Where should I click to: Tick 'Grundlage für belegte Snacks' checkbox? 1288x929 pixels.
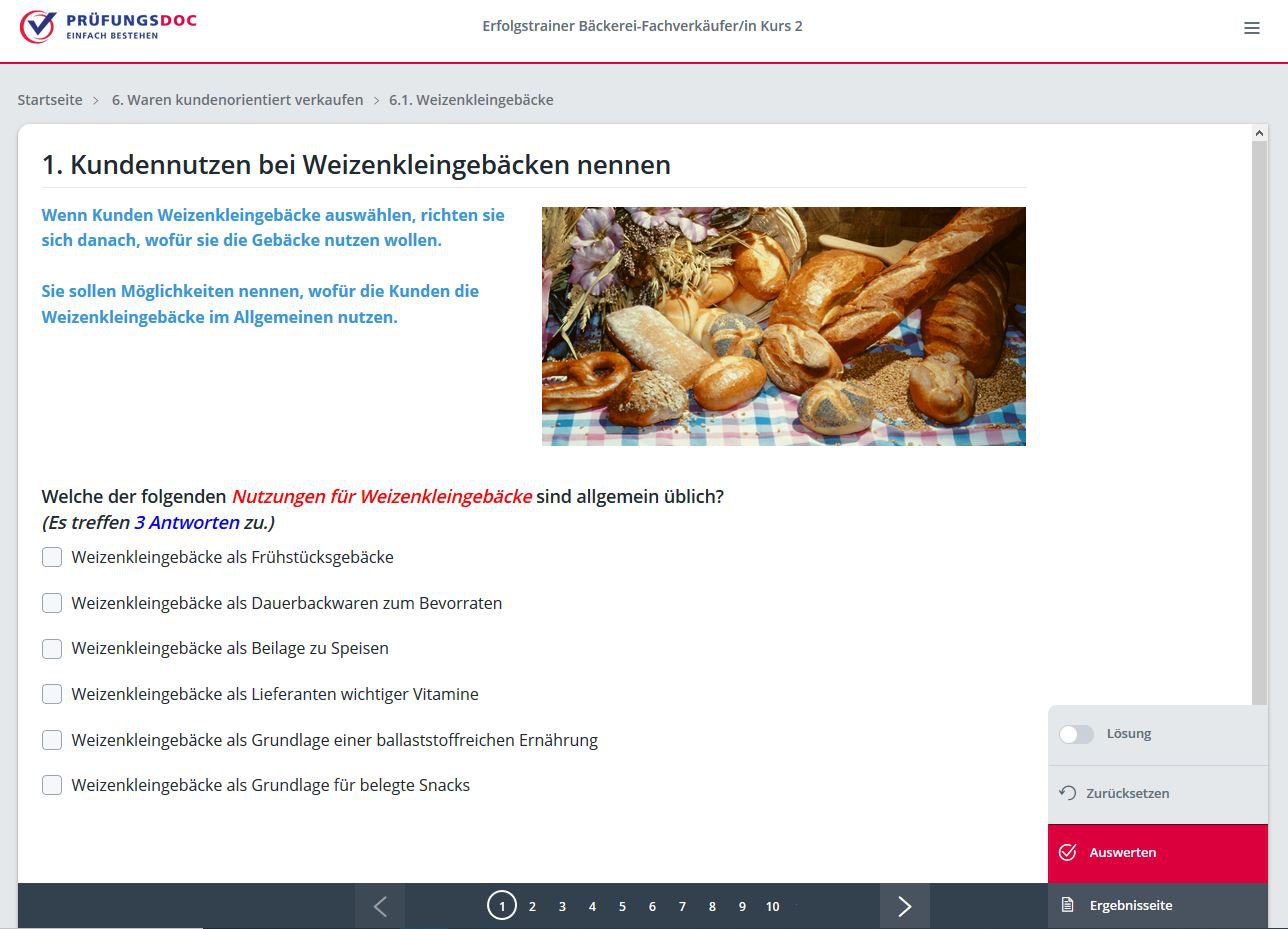pos(52,785)
